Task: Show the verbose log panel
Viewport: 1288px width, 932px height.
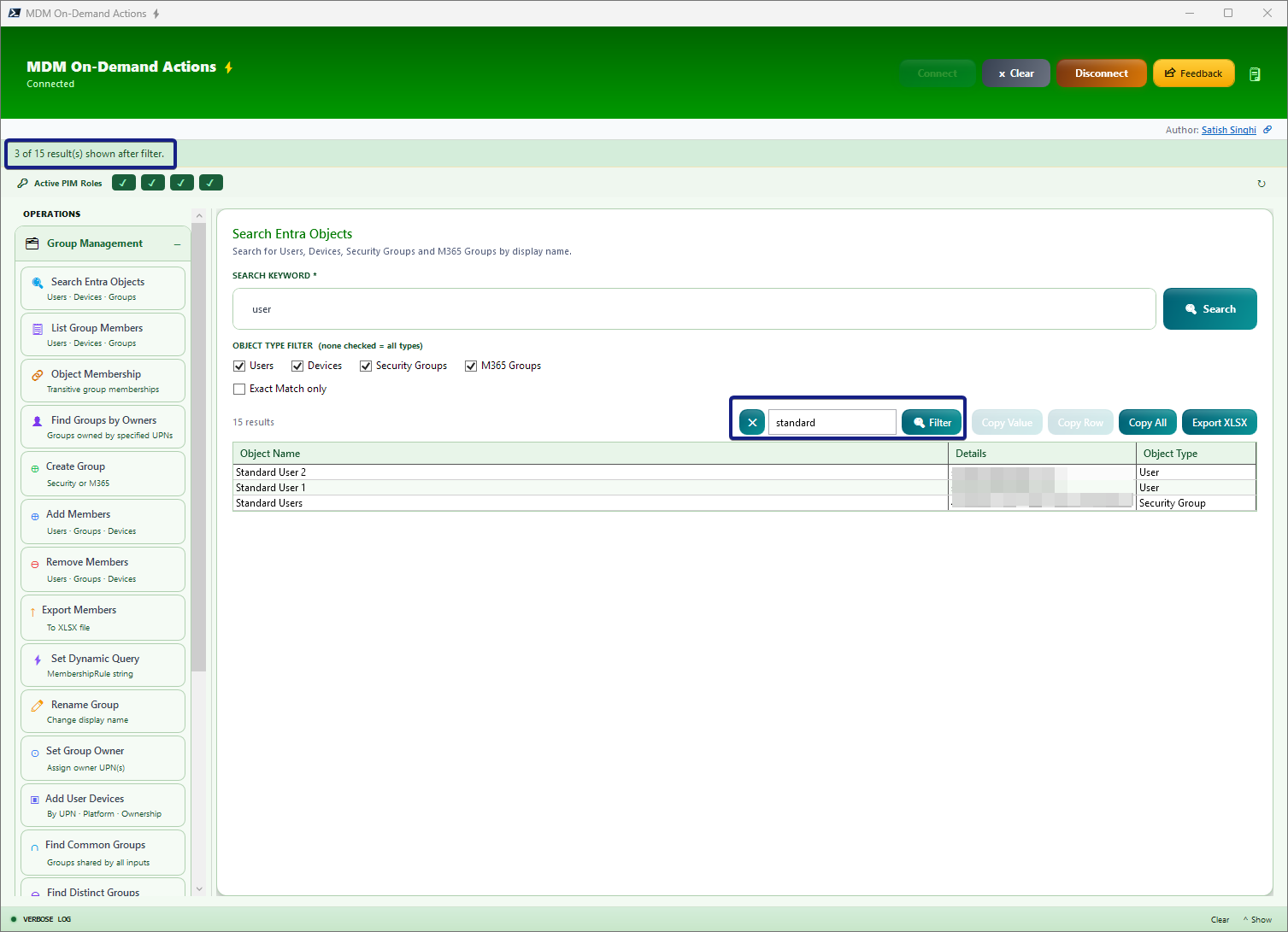Action: coord(1257,920)
